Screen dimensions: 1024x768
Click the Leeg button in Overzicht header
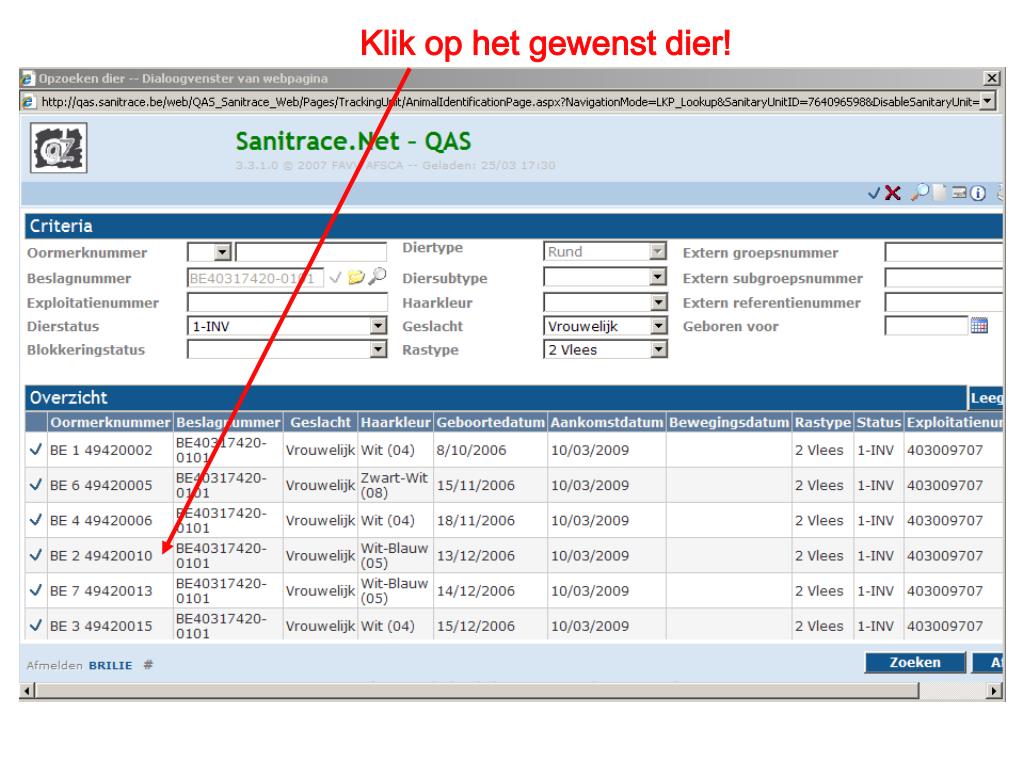[985, 398]
